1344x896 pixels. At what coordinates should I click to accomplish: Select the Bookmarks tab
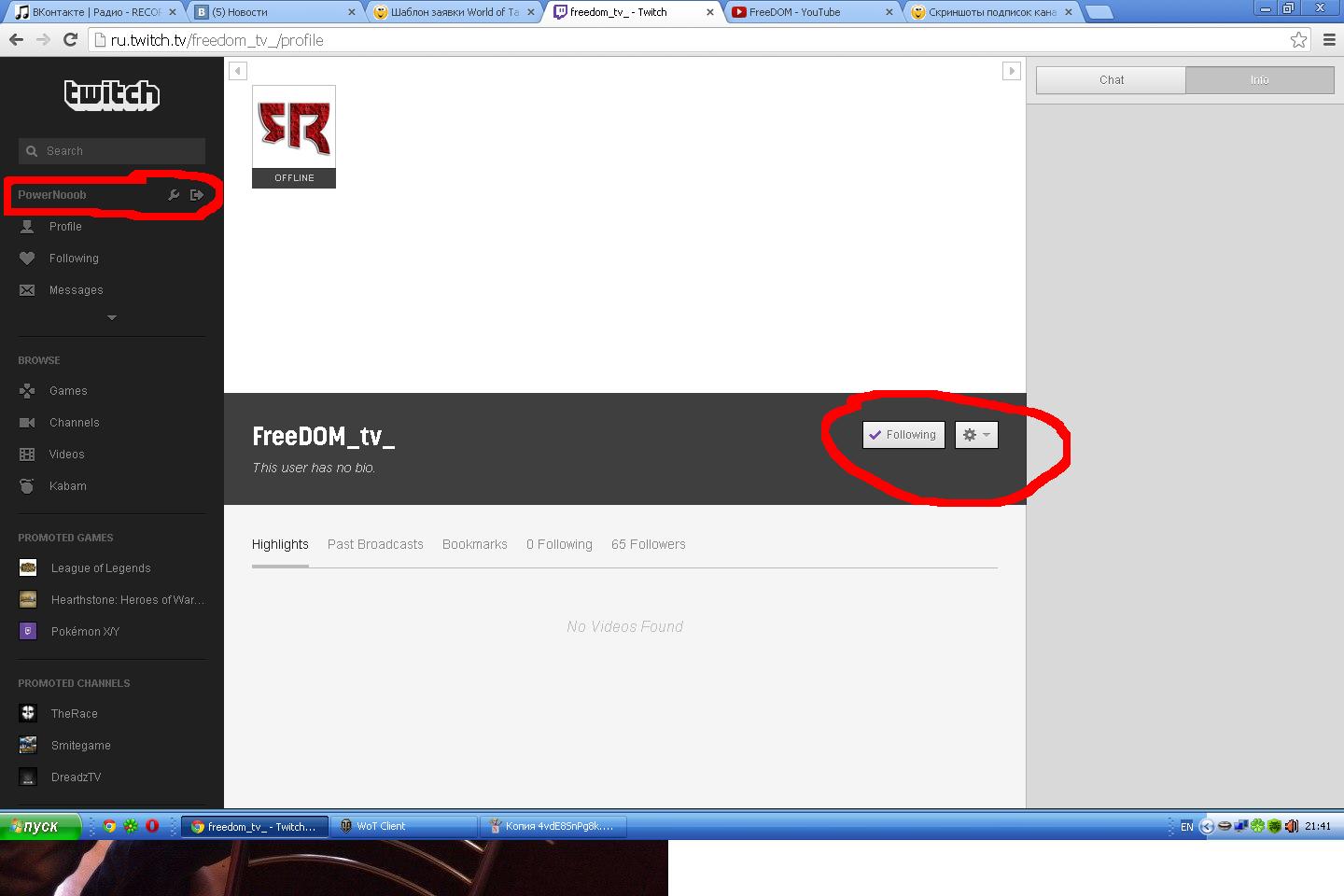click(x=475, y=544)
